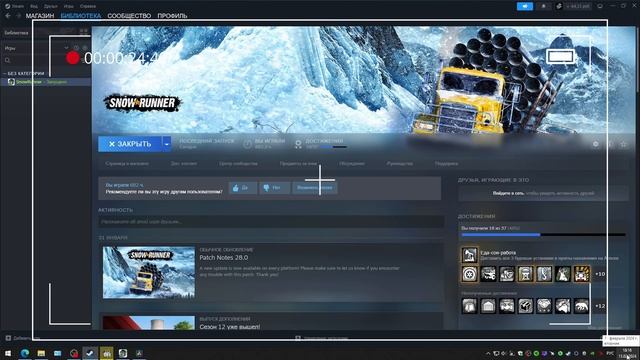Screen dimensions: 640x360
Task: Open the dropdown arrow beside ЗАКРЫТЬ
Action: [x=167, y=144]
